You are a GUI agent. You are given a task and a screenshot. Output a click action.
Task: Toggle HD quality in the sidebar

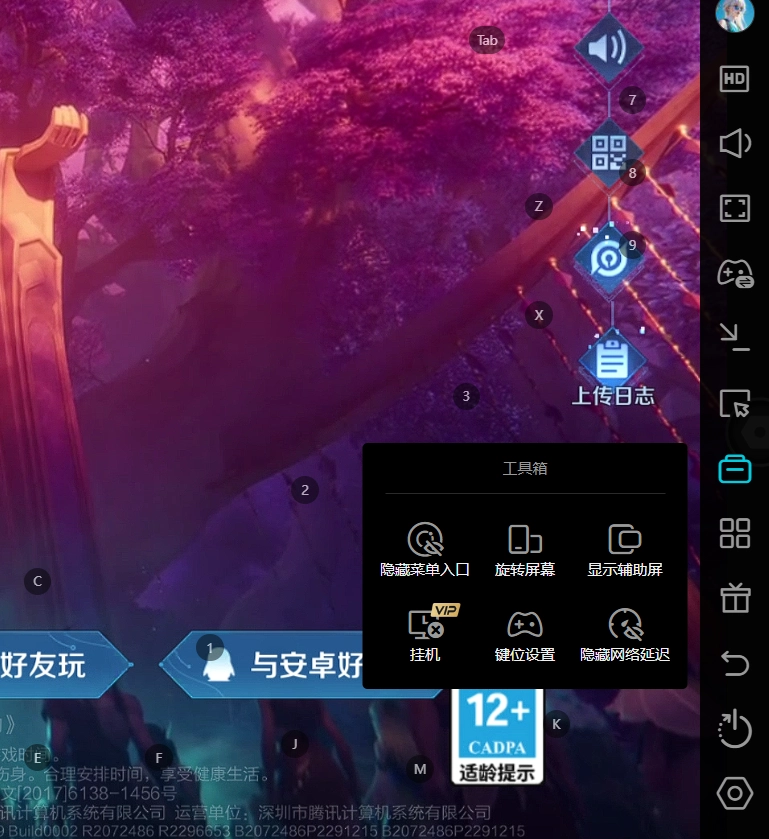point(734,79)
